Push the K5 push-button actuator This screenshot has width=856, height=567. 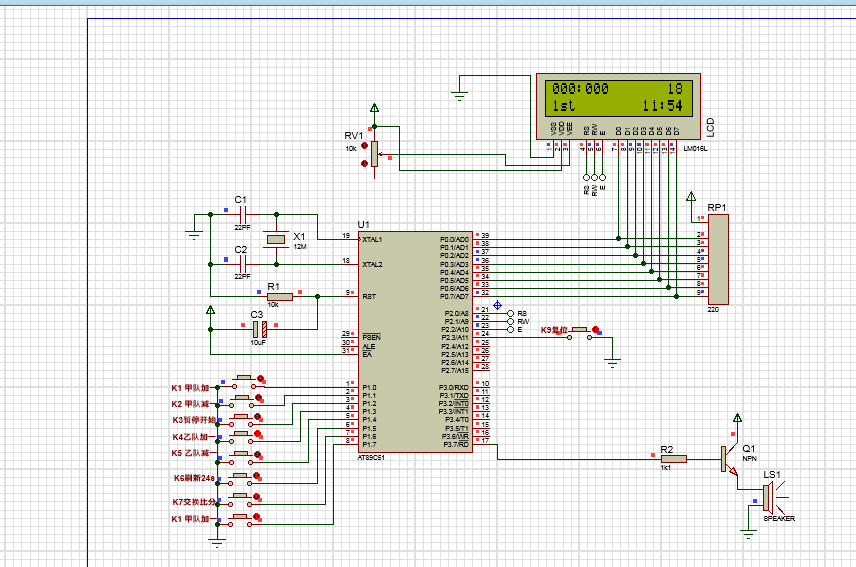(x=241, y=454)
